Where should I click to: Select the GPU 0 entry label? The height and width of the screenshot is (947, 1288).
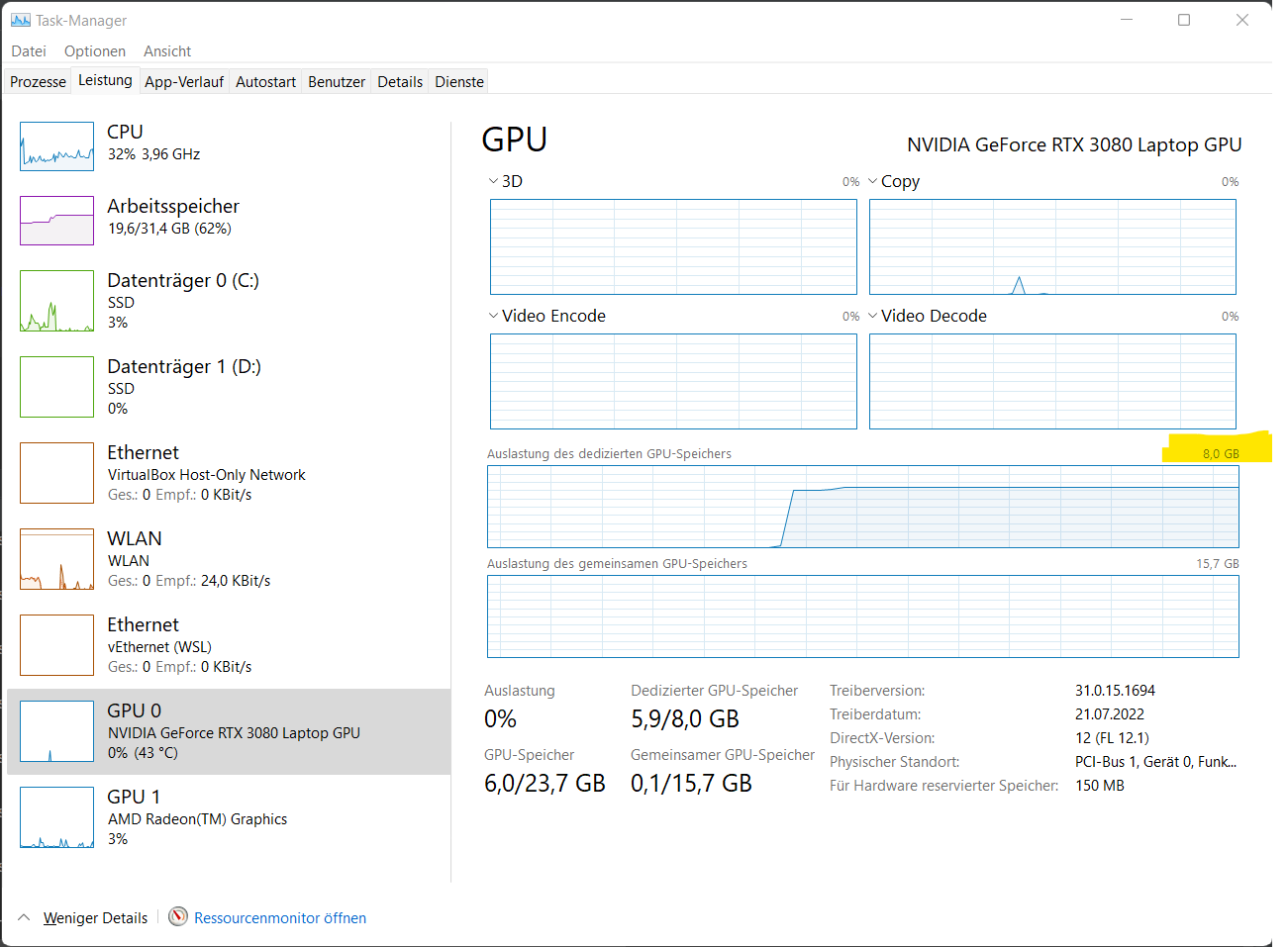pyautogui.click(x=134, y=710)
